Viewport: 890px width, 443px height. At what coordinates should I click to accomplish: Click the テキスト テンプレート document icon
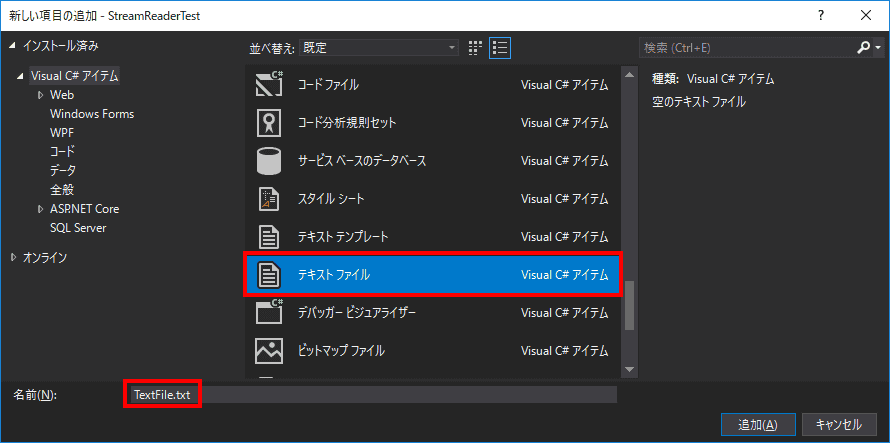269,237
